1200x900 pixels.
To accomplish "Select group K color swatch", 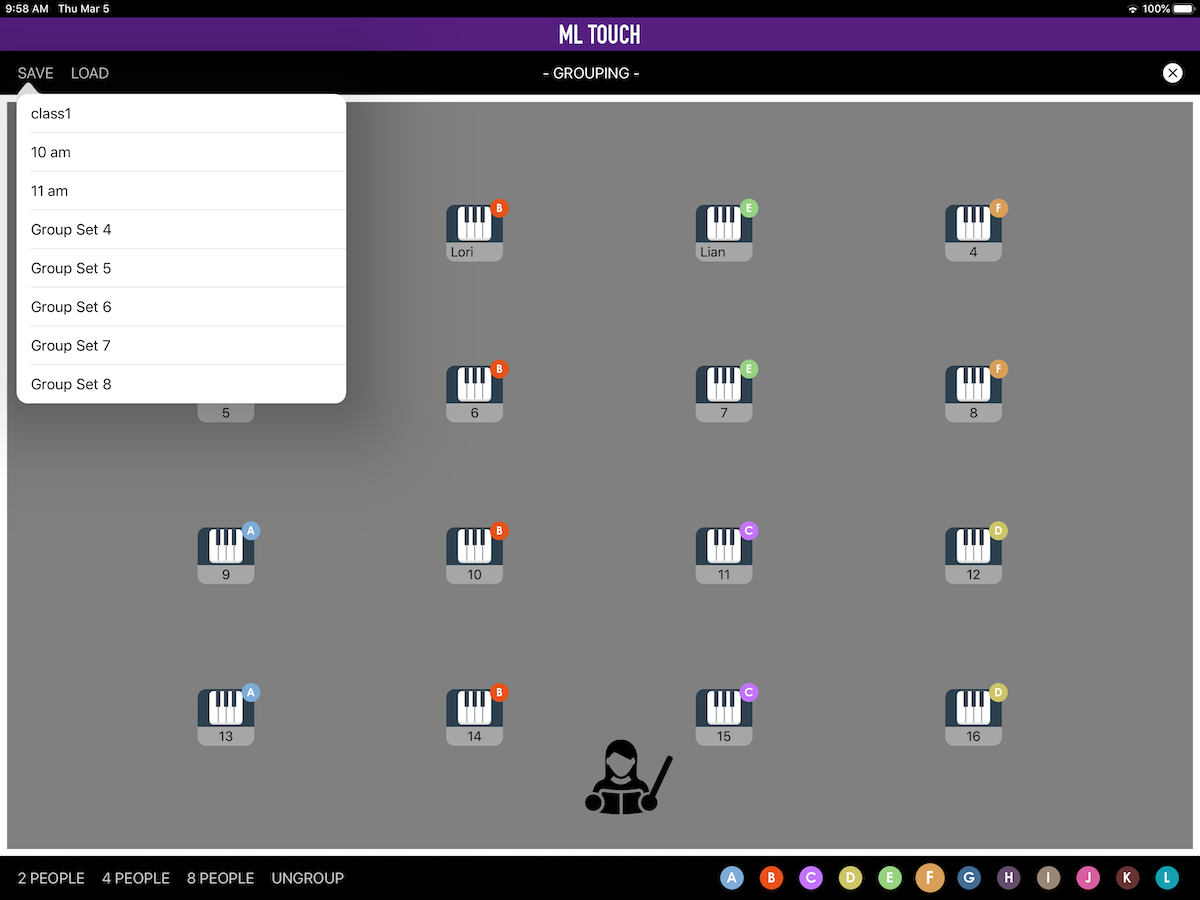I will pos(1127,878).
